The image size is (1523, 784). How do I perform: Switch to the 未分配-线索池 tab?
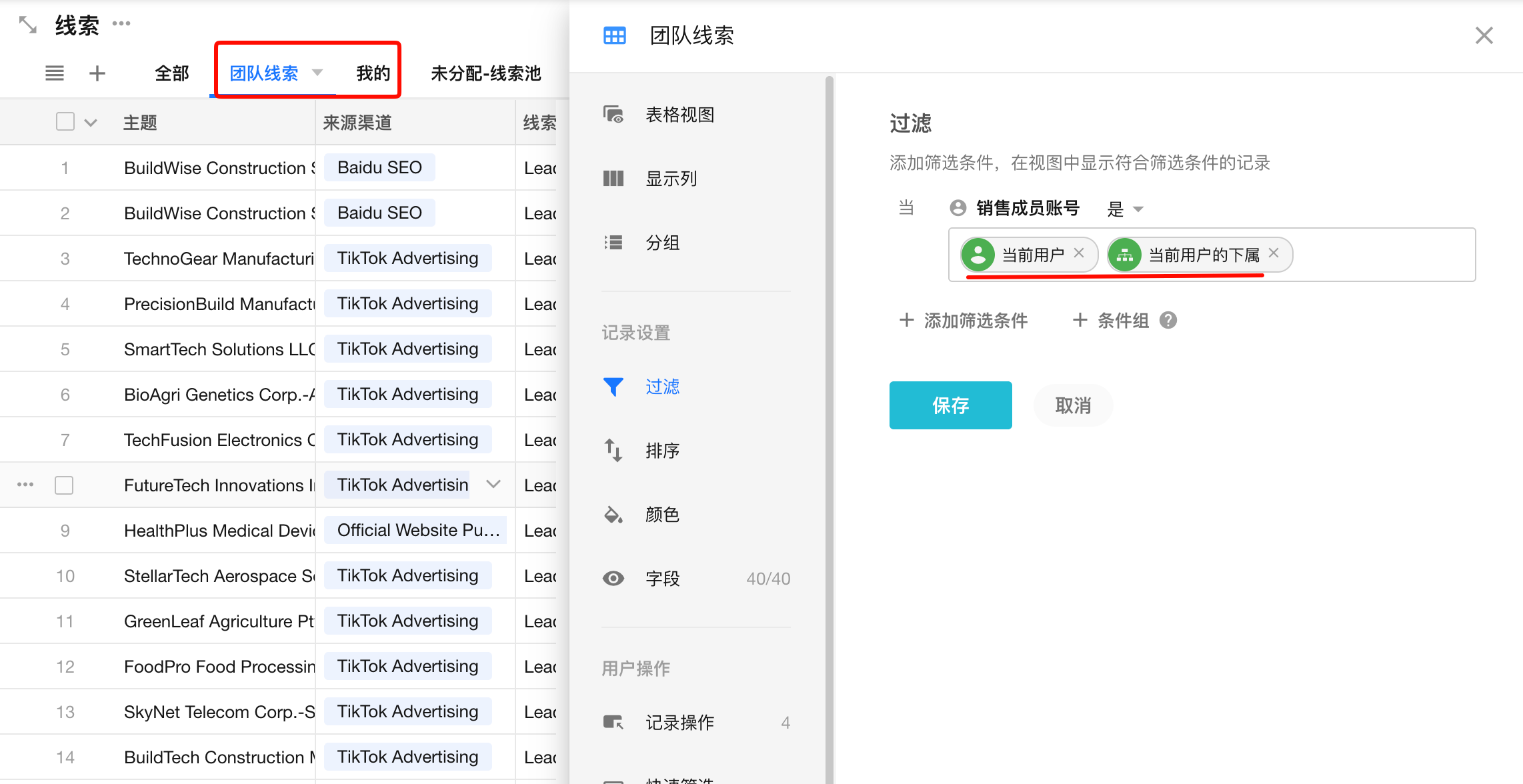coord(485,73)
